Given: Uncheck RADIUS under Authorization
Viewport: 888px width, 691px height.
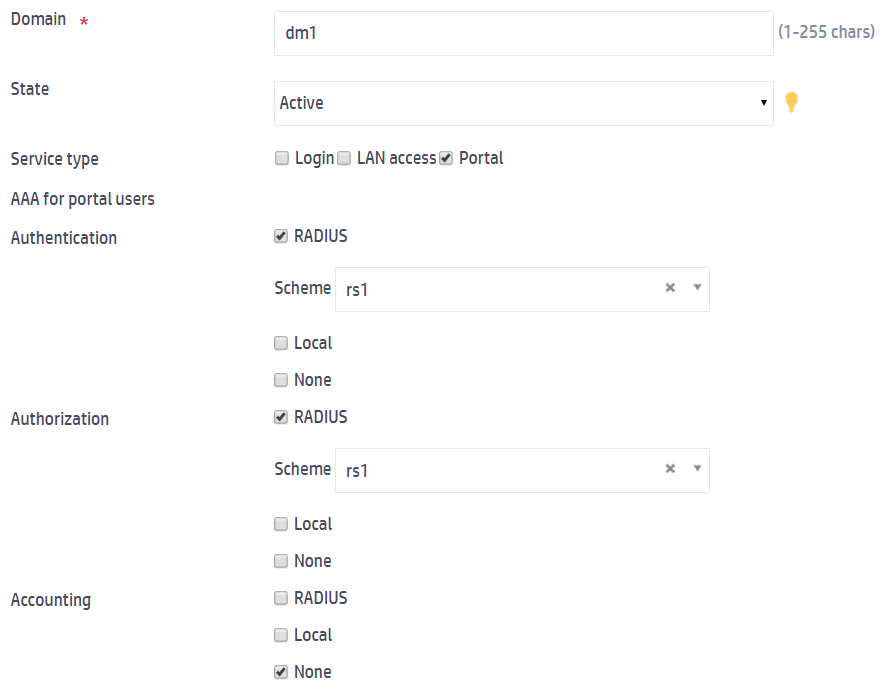Looking at the screenshot, I should coord(281,417).
